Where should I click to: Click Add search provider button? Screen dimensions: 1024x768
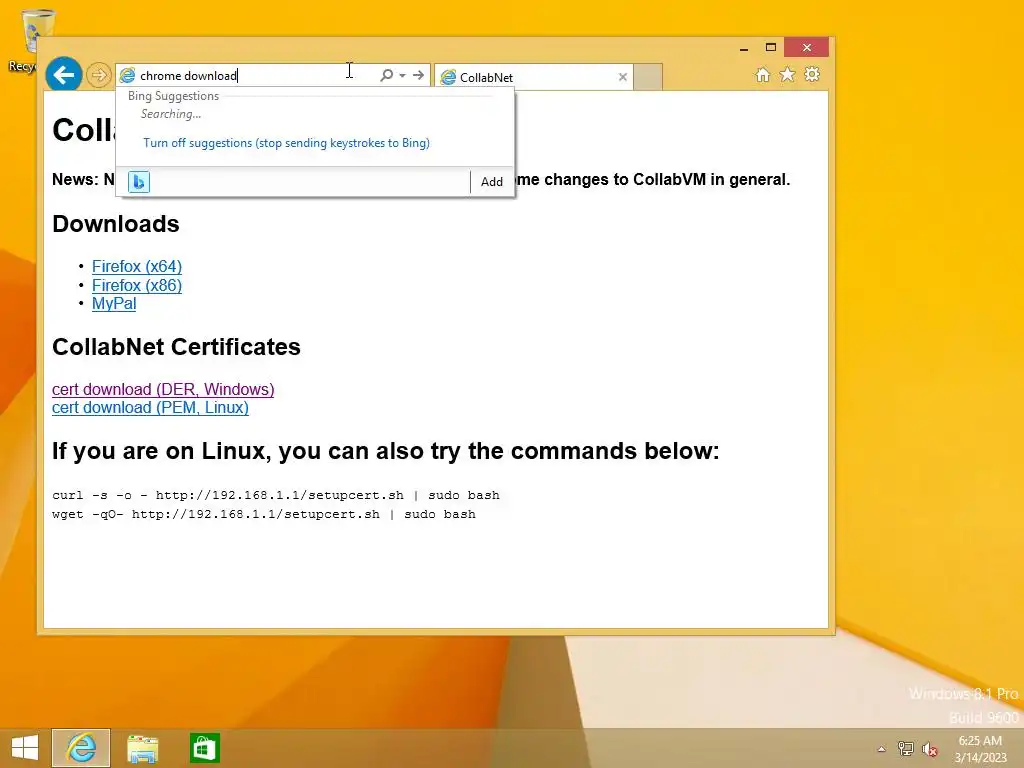pyautogui.click(x=492, y=182)
